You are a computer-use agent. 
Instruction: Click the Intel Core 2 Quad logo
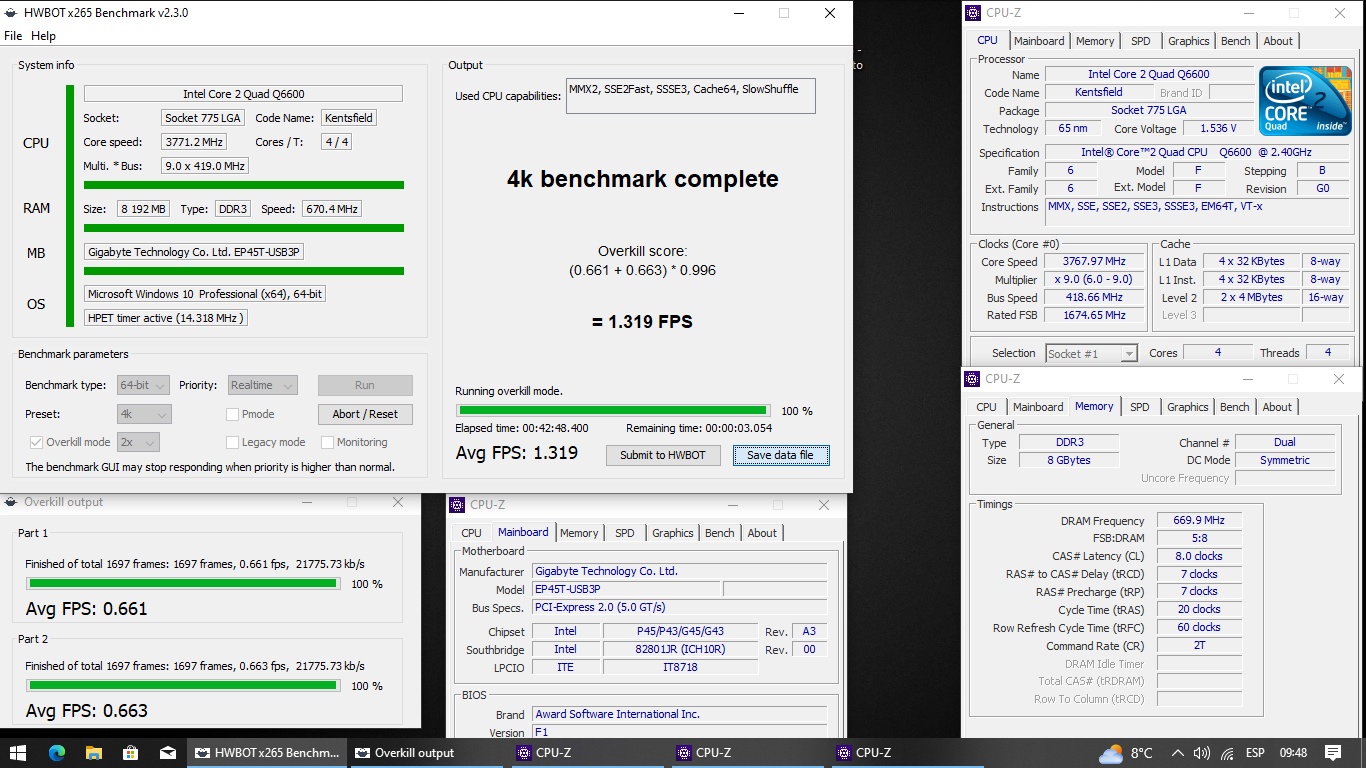tap(1305, 100)
